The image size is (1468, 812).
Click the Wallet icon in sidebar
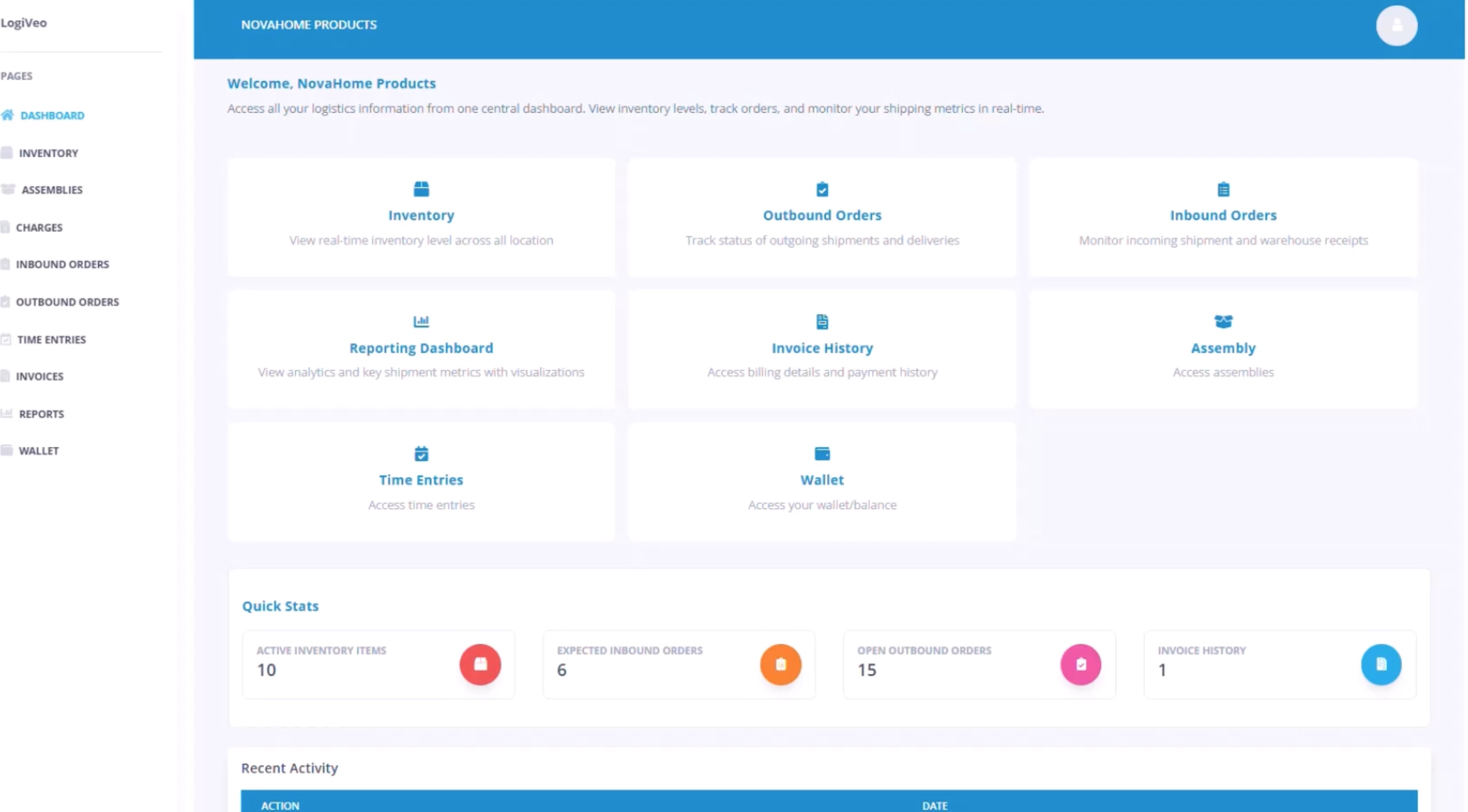pos(6,450)
